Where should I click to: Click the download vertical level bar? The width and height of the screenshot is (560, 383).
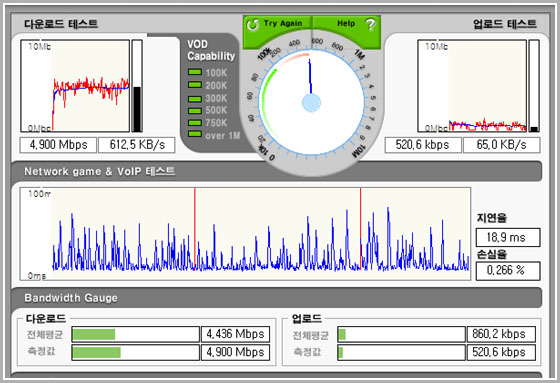137,86
